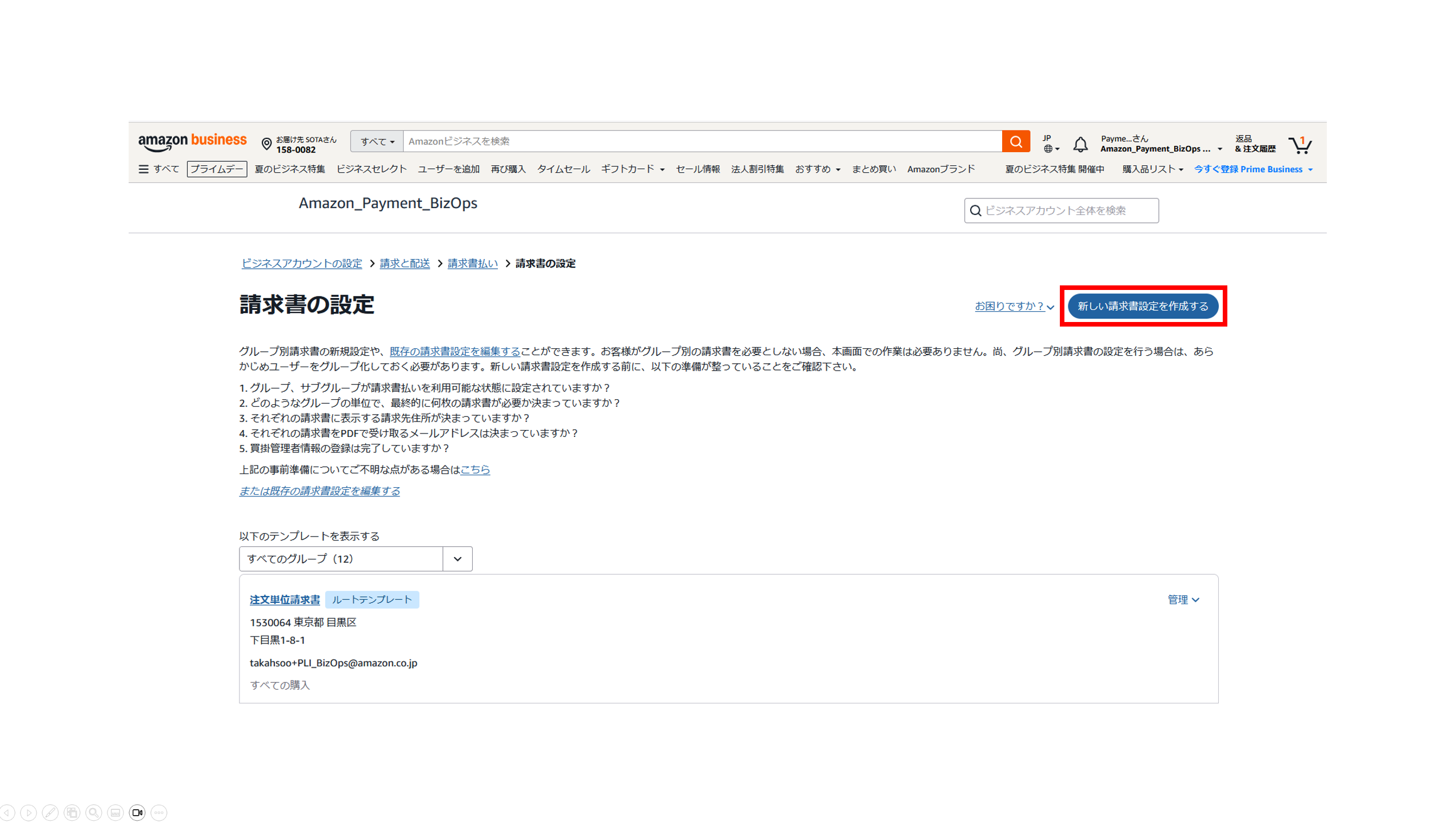Click the orange search magnifier button
Image resolution: width=1456 pixels, height=823 pixels.
point(1016,141)
